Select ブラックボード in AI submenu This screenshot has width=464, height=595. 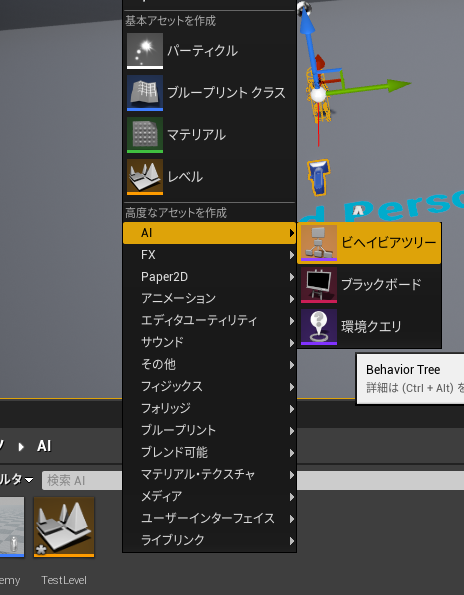[x=369, y=285]
